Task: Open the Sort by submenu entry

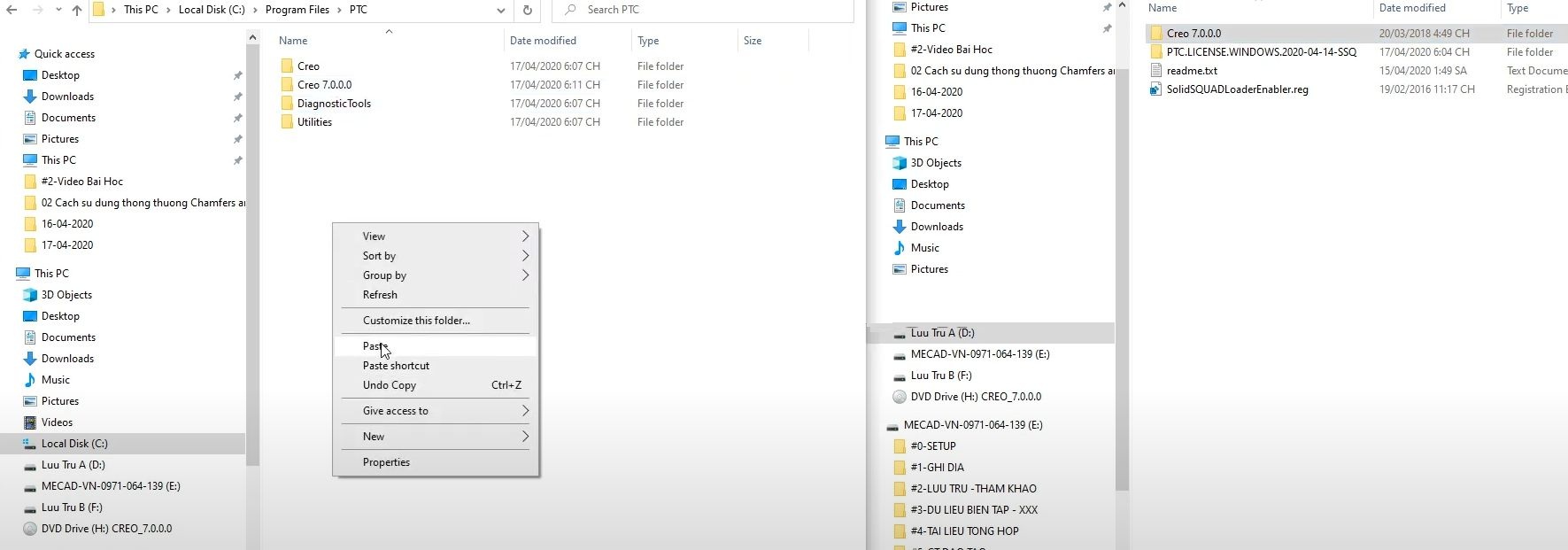Action: (x=436, y=256)
